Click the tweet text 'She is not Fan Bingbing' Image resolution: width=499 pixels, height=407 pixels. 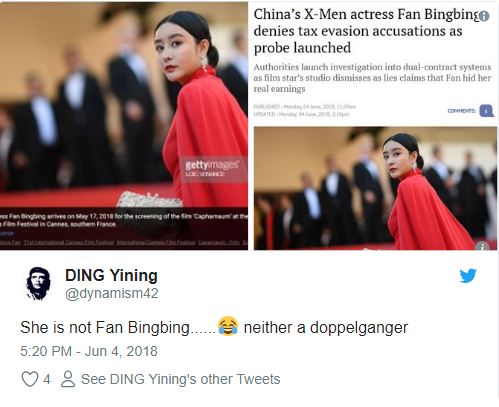click(x=105, y=327)
